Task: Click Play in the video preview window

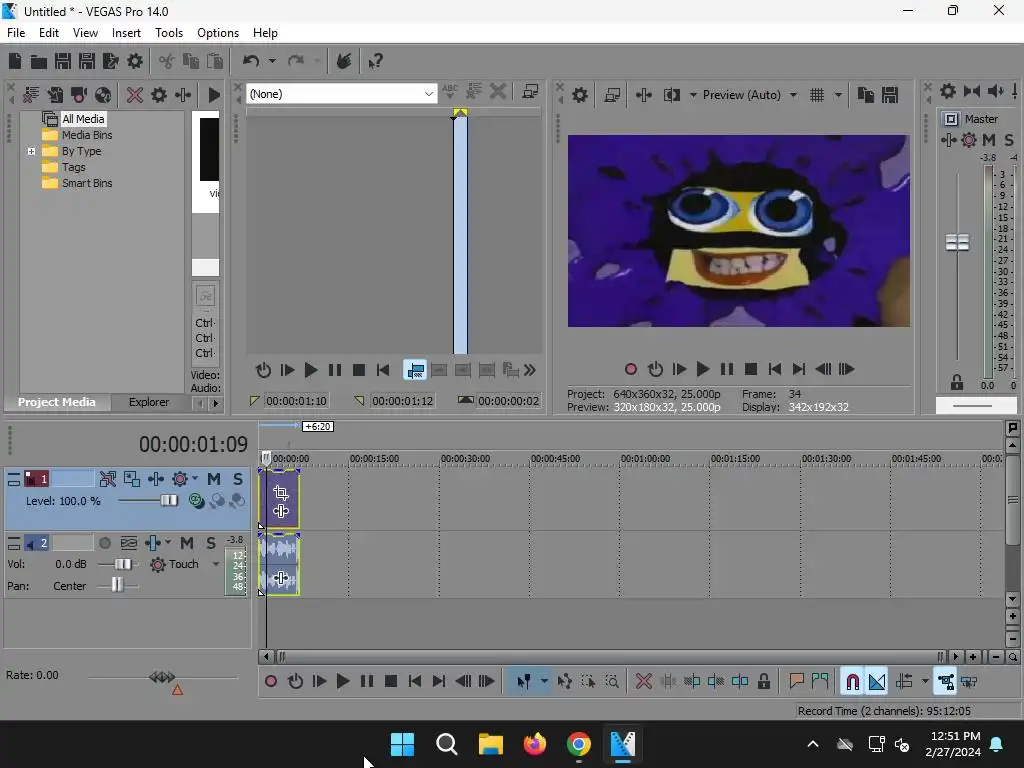Action: (703, 370)
